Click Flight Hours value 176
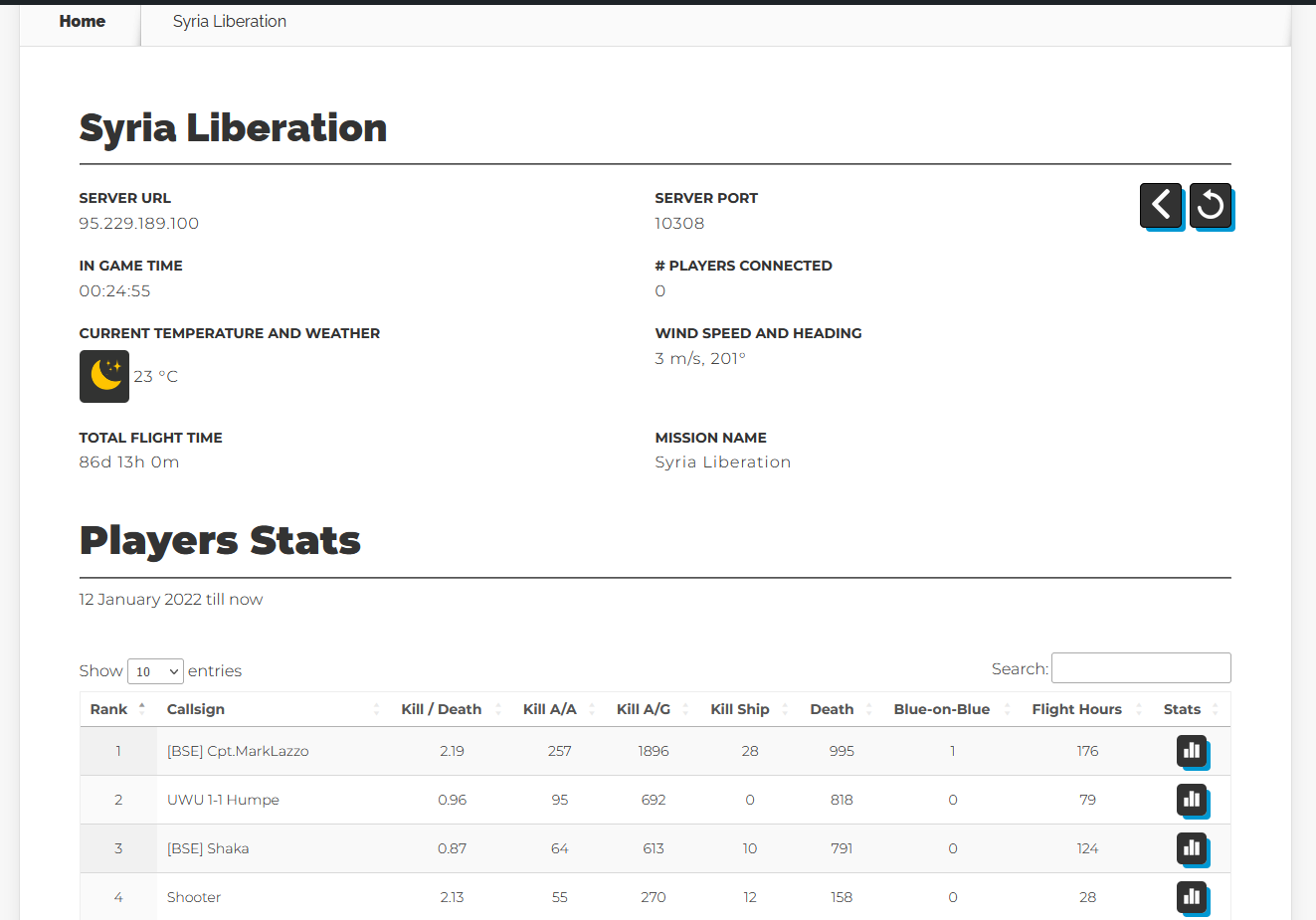The image size is (1316, 920). pyautogui.click(x=1087, y=751)
